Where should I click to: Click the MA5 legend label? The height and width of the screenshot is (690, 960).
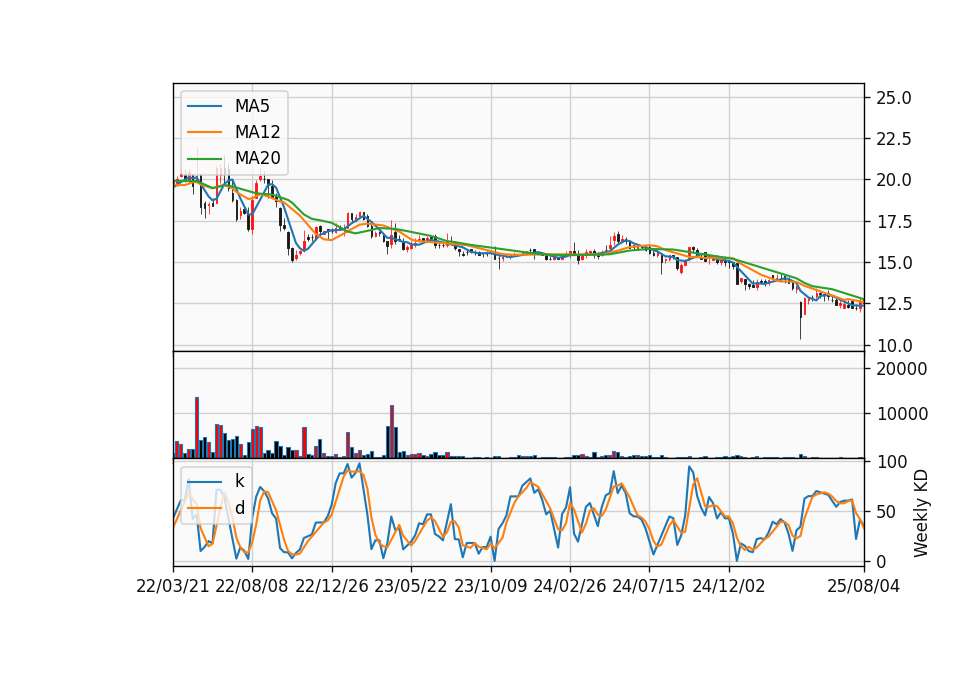[x=252, y=106]
